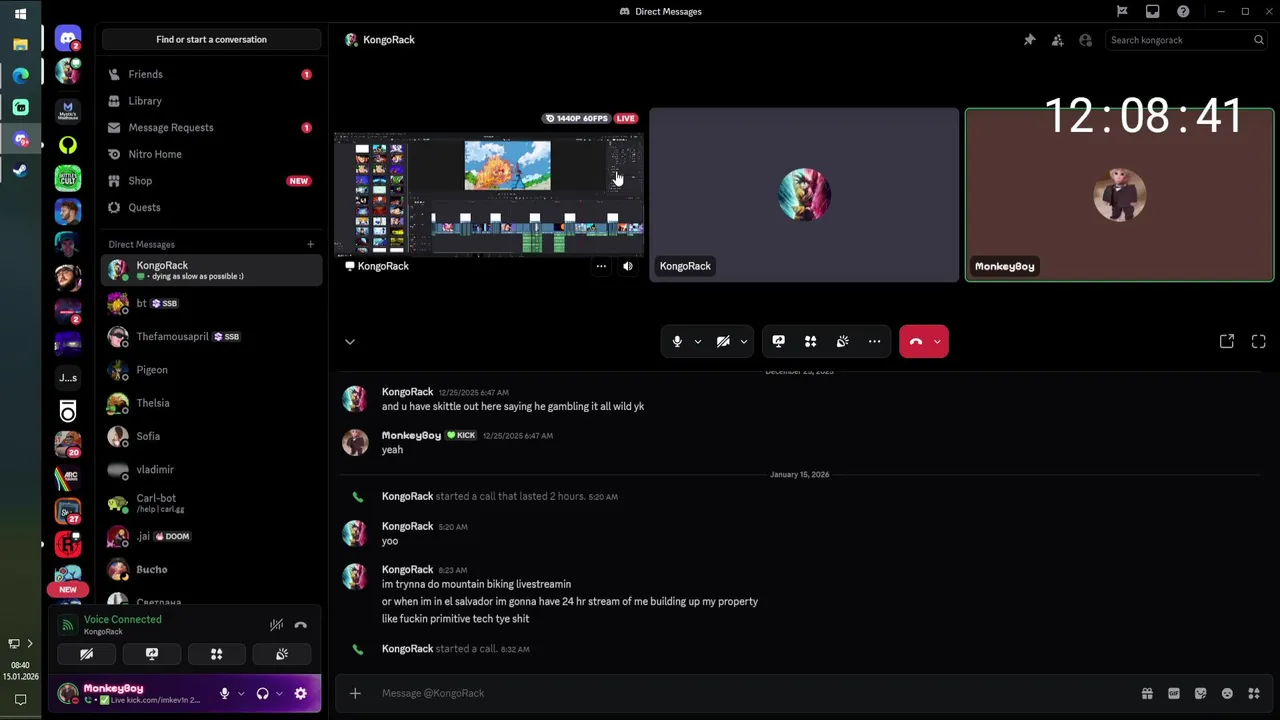Open microphone options arrow in call controls

(x=698, y=342)
